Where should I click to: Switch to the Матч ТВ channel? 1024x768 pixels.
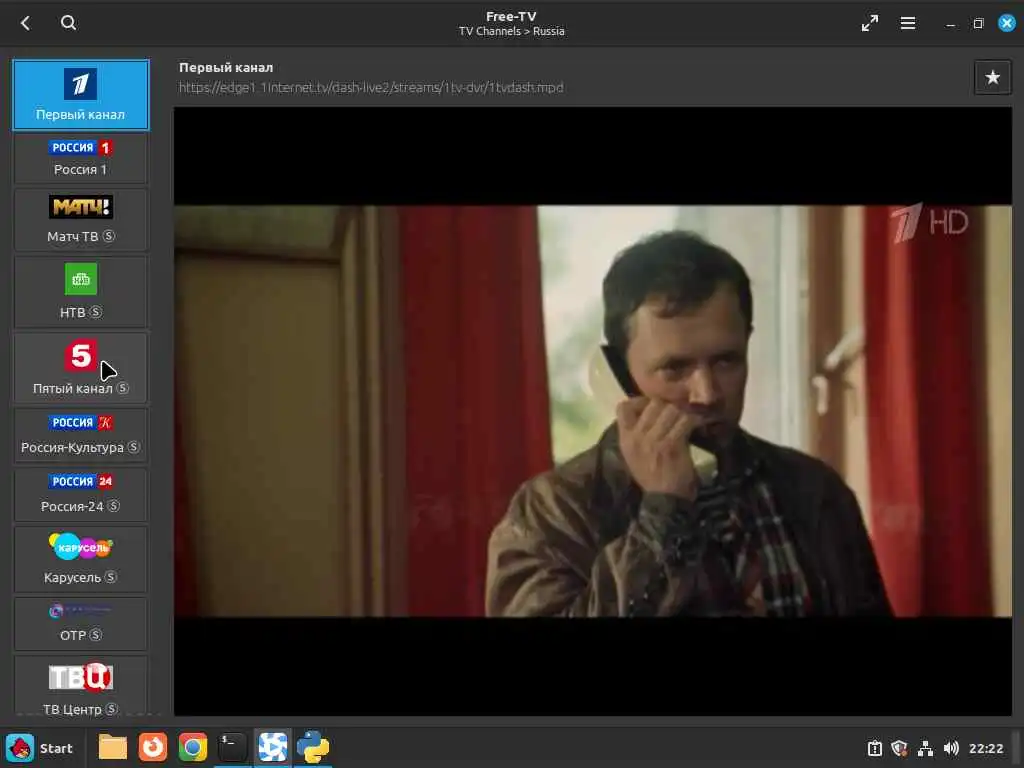pyautogui.click(x=81, y=219)
